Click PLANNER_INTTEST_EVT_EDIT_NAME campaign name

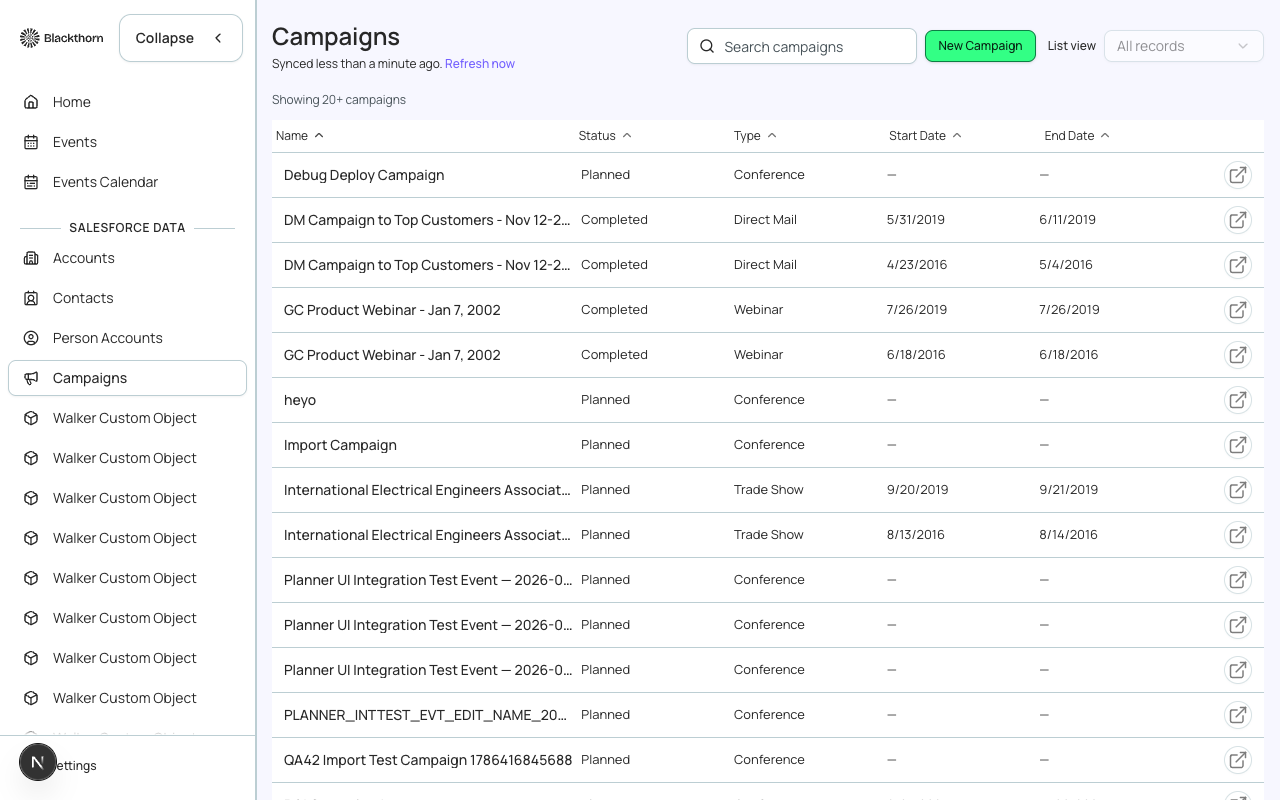pyautogui.click(x=426, y=715)
